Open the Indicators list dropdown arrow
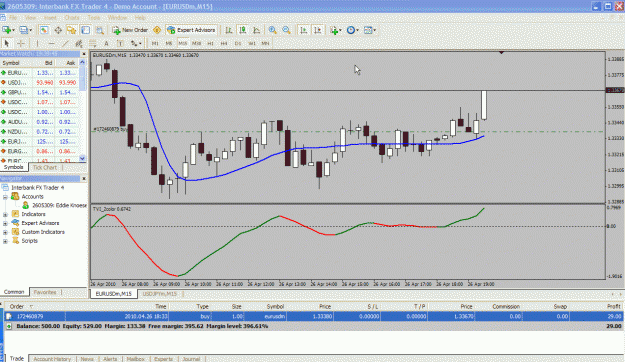 click(341, 30)
